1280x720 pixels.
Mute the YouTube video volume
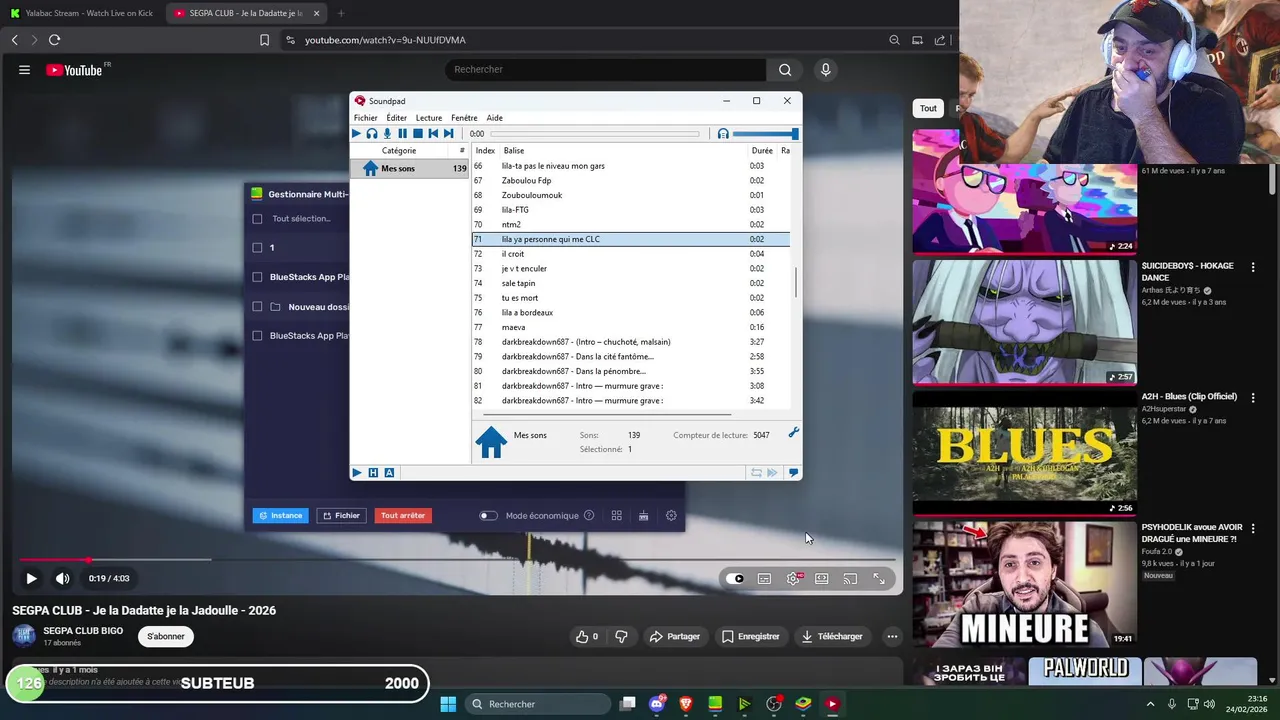(x=62, y=578)
